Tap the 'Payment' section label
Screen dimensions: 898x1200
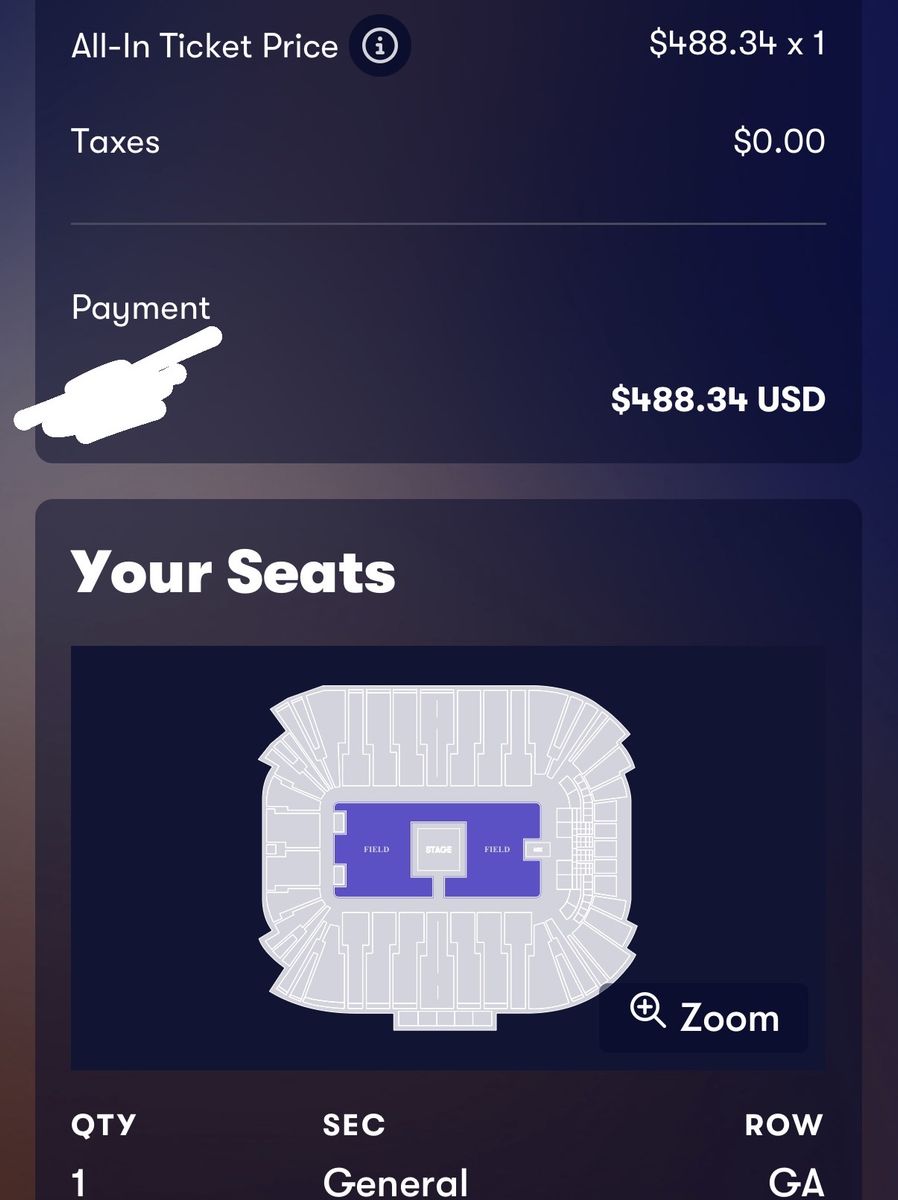click(141, 307)
